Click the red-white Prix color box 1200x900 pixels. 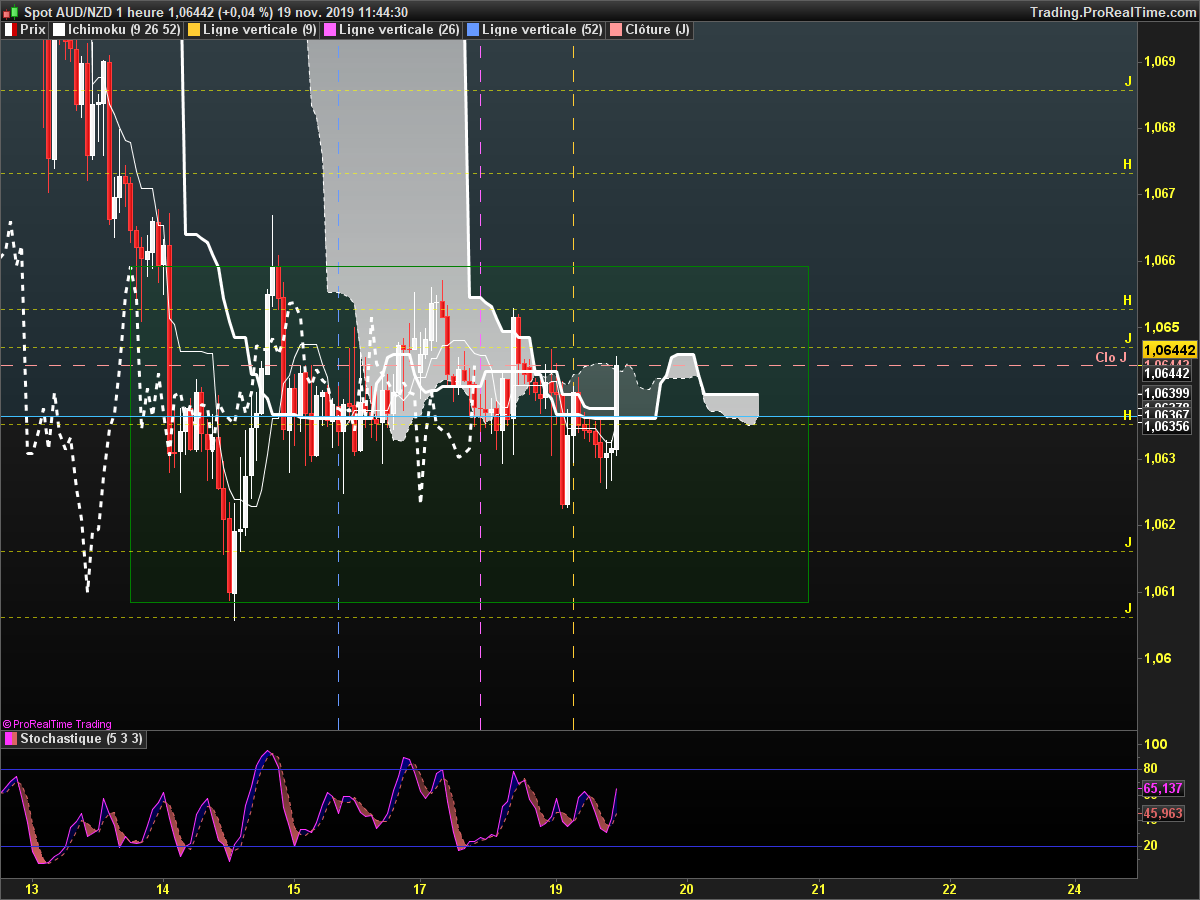[x=10, y=30]
